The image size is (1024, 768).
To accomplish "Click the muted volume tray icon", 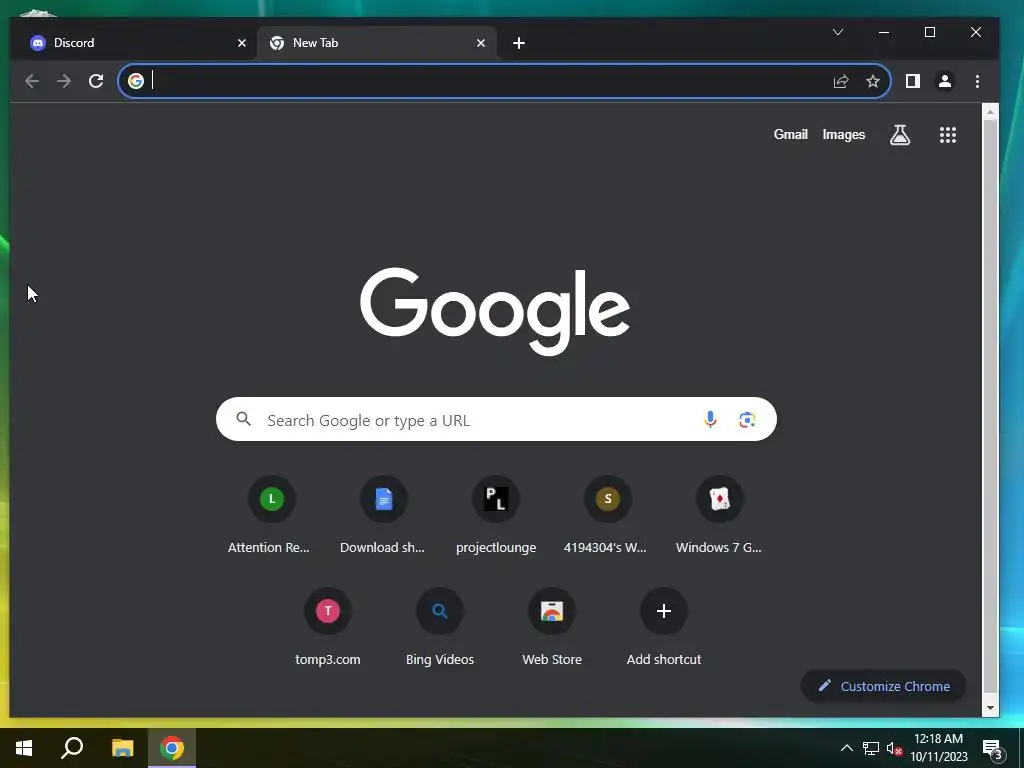I will pyautogui.click(x=894, y=748).
